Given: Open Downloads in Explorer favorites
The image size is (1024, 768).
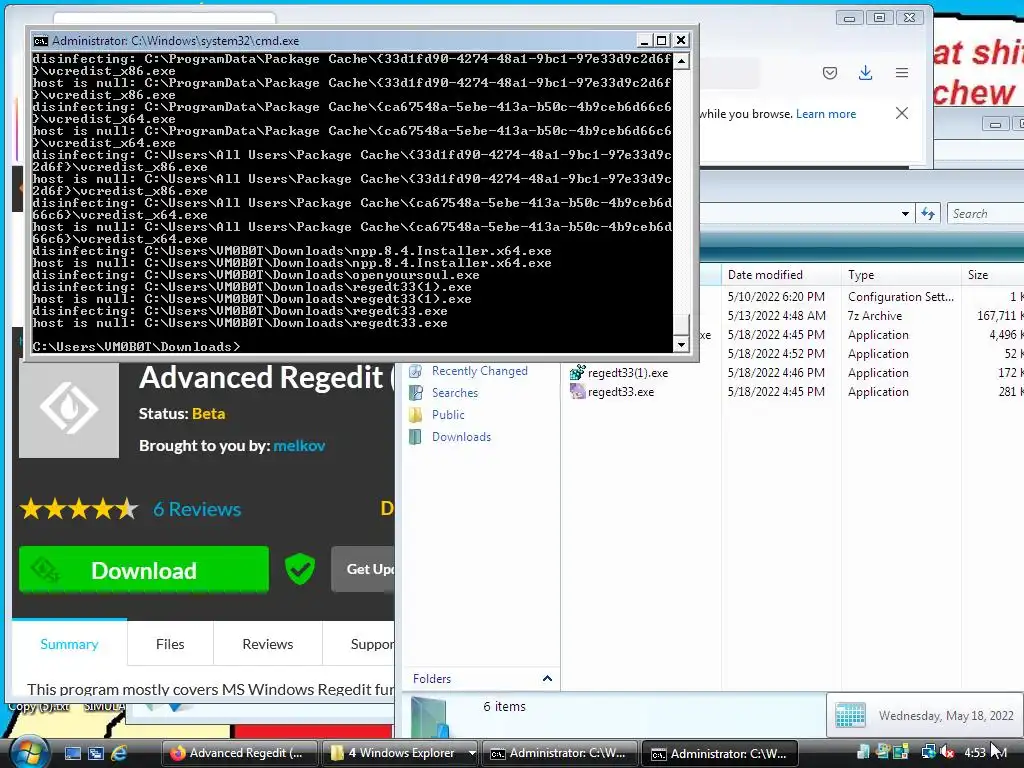Looking at the screenshot, I should (x=461, y=437).
